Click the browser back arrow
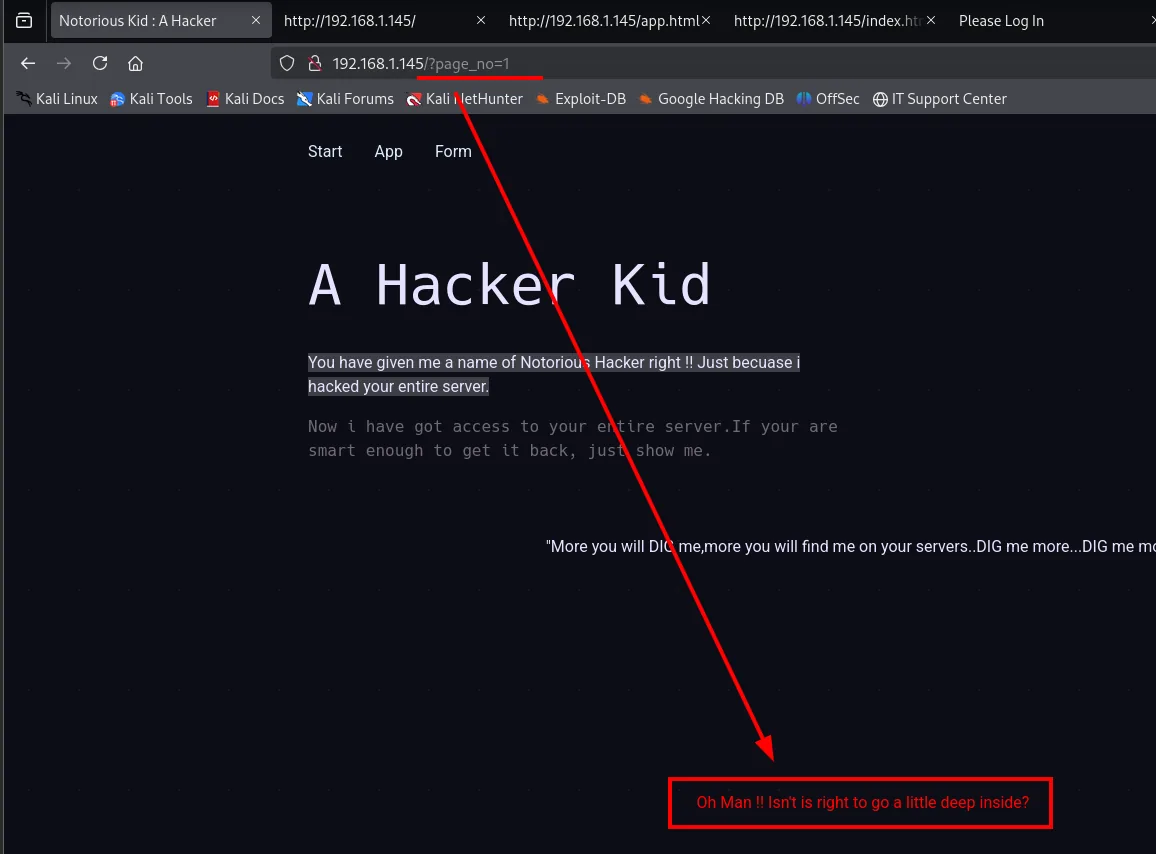Screen dimensions: 1156x854 click(28, 63)
